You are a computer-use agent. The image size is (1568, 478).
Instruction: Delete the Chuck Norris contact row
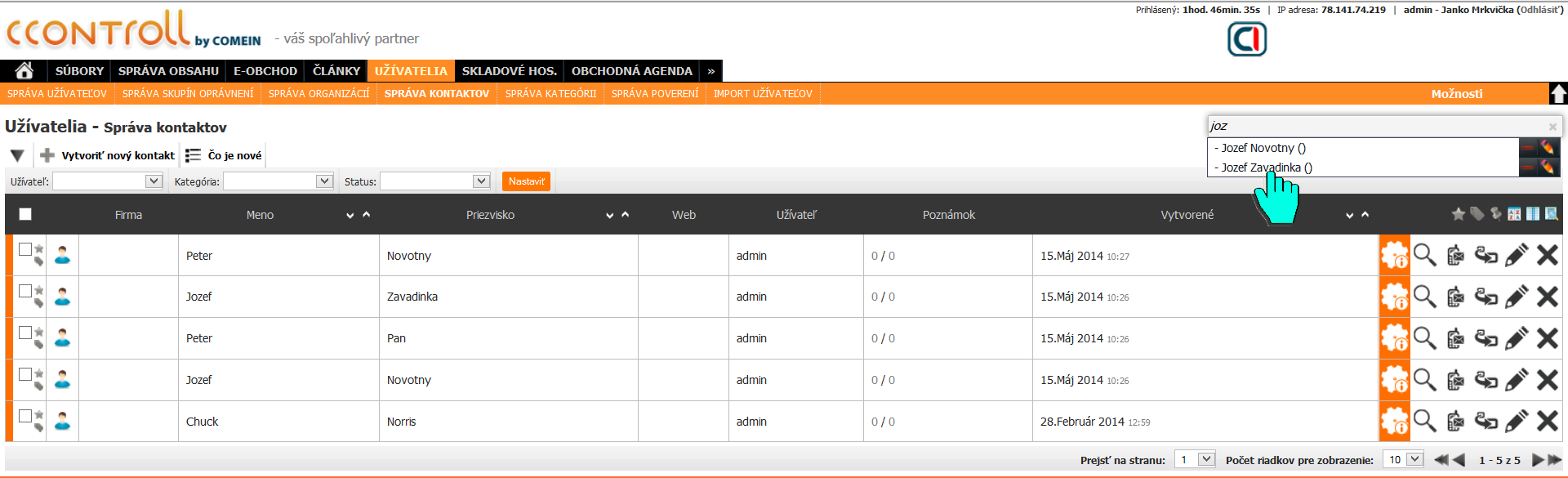click(1547, 422)
